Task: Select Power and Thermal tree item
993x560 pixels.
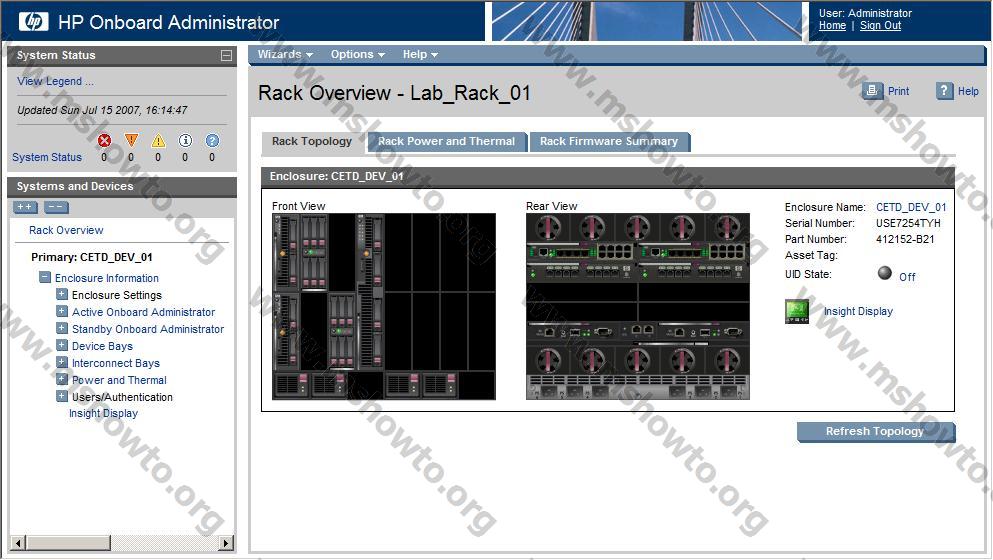Action: (x=119, y=380)
